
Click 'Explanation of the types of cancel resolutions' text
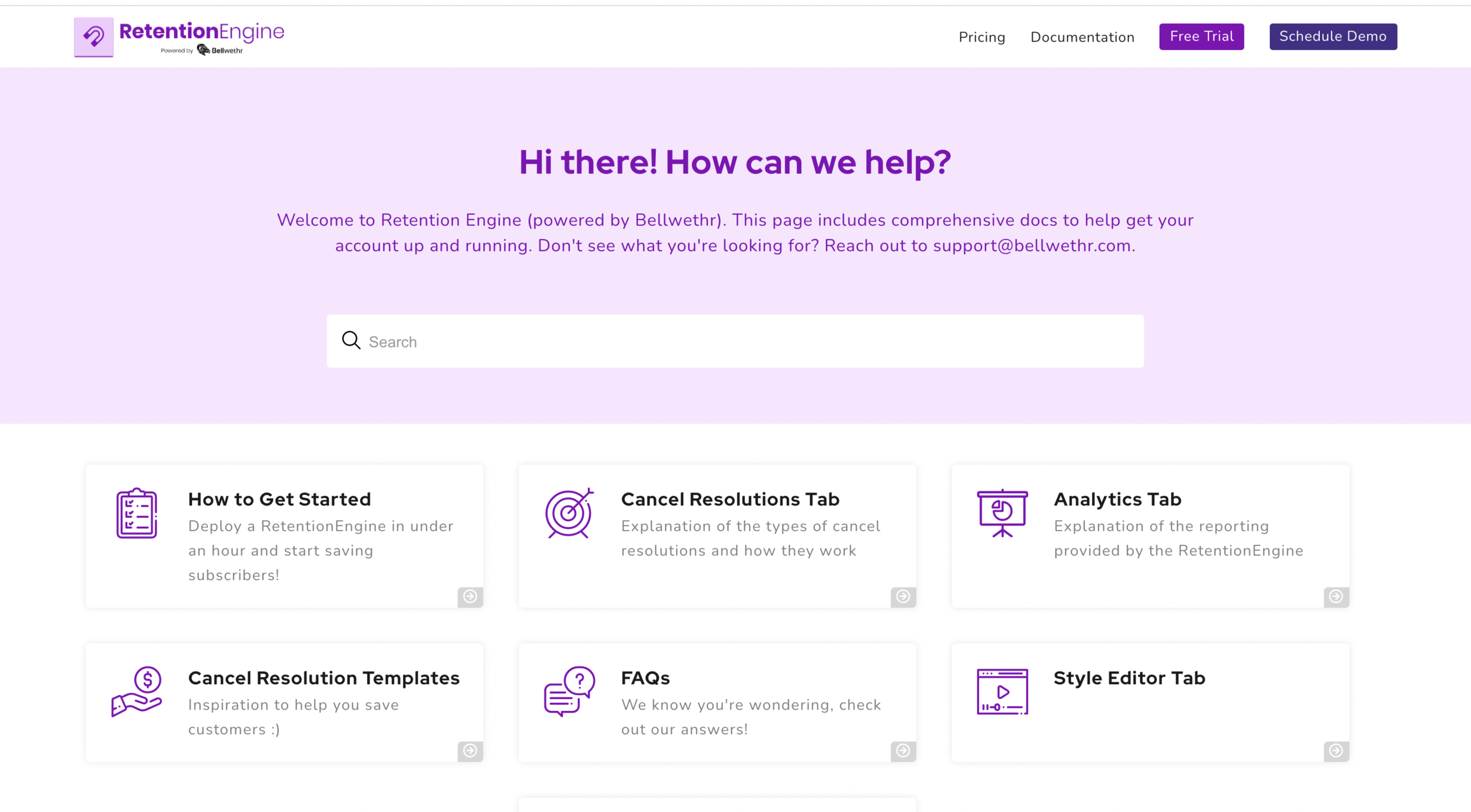click(751, 538)
